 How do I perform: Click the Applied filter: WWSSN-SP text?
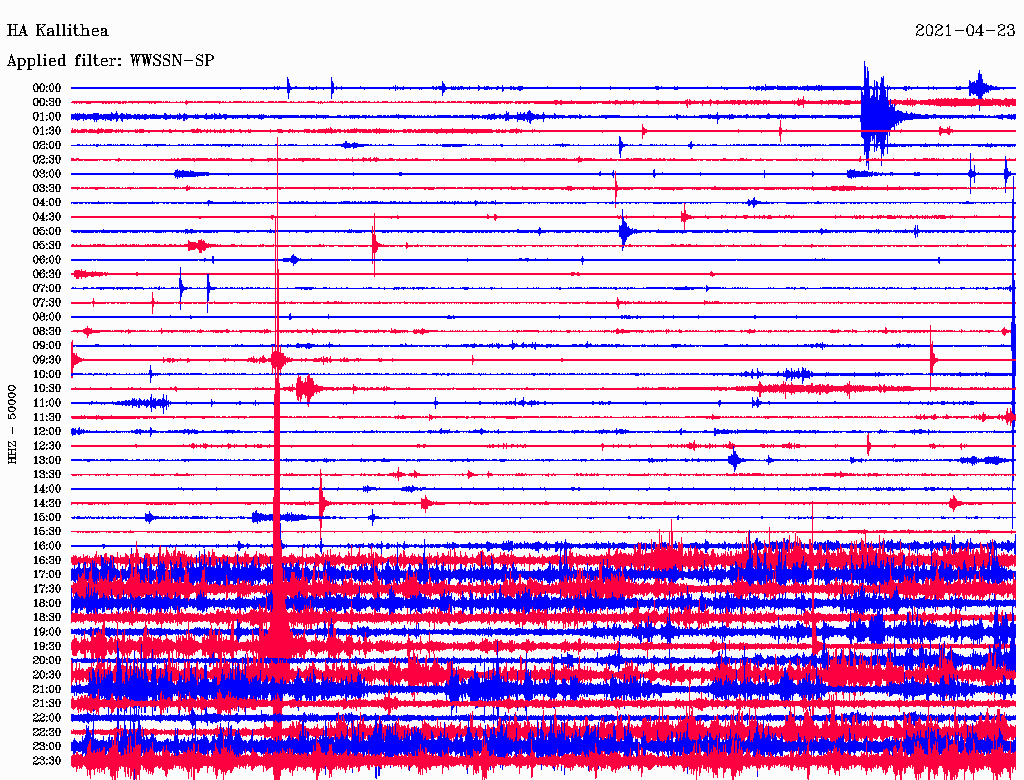point(110,61)
